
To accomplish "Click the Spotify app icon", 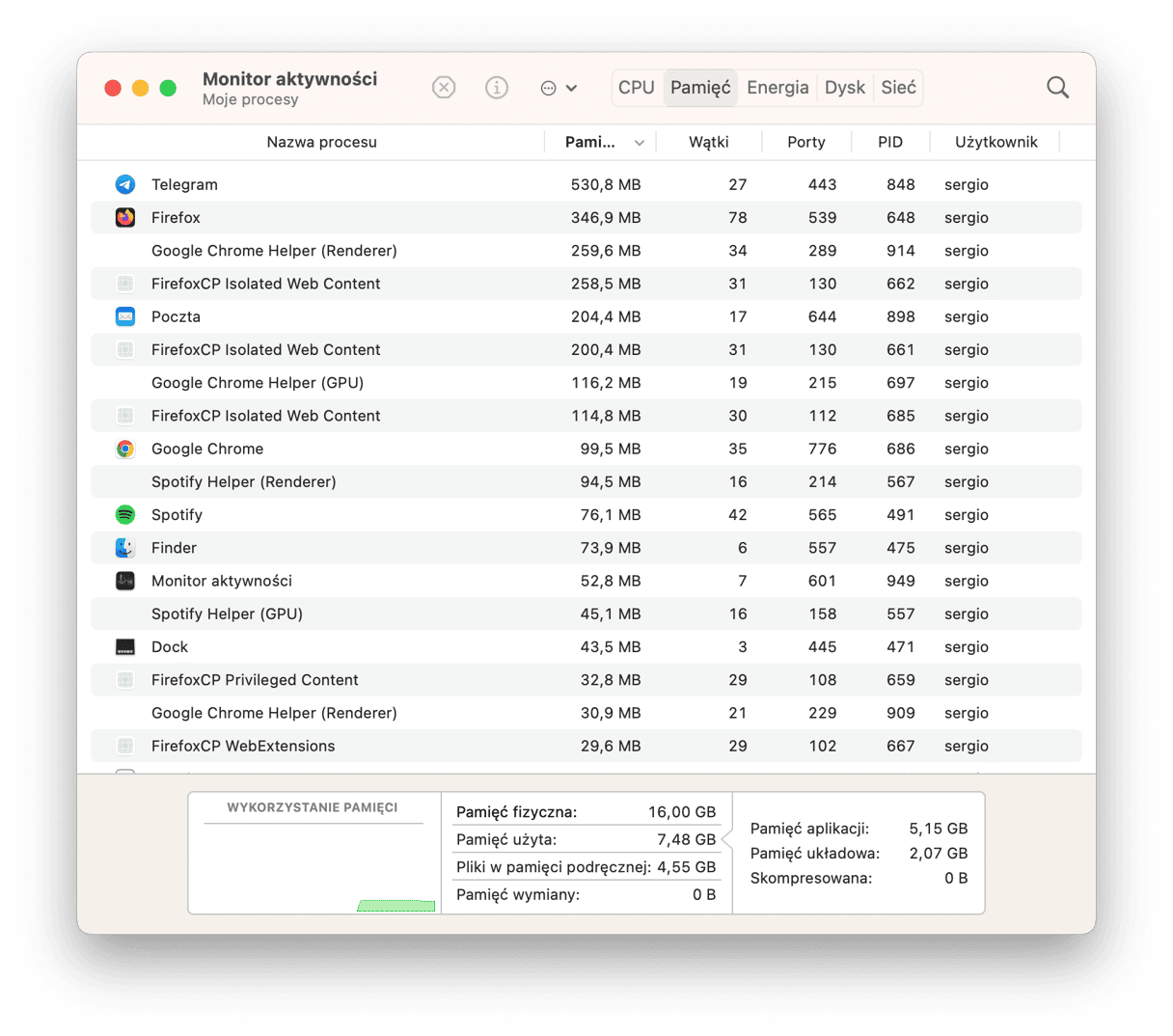I will pyautogui.click(x=125, y=514).
